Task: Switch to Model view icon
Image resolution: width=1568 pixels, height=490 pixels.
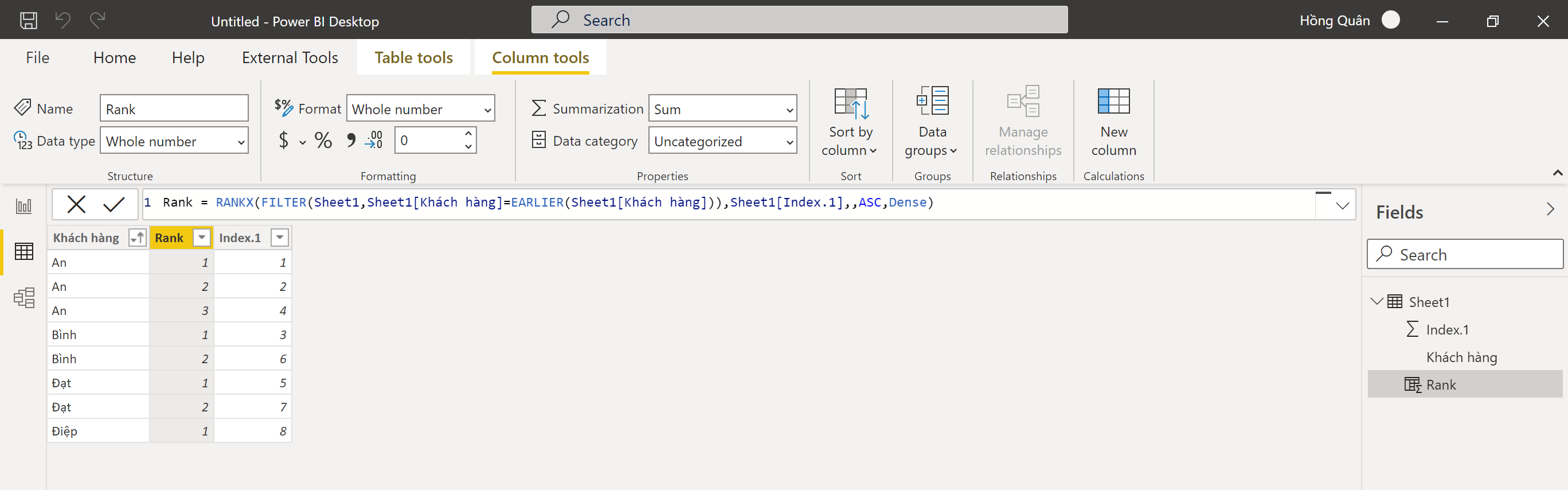Action: (x=24, y=298)
